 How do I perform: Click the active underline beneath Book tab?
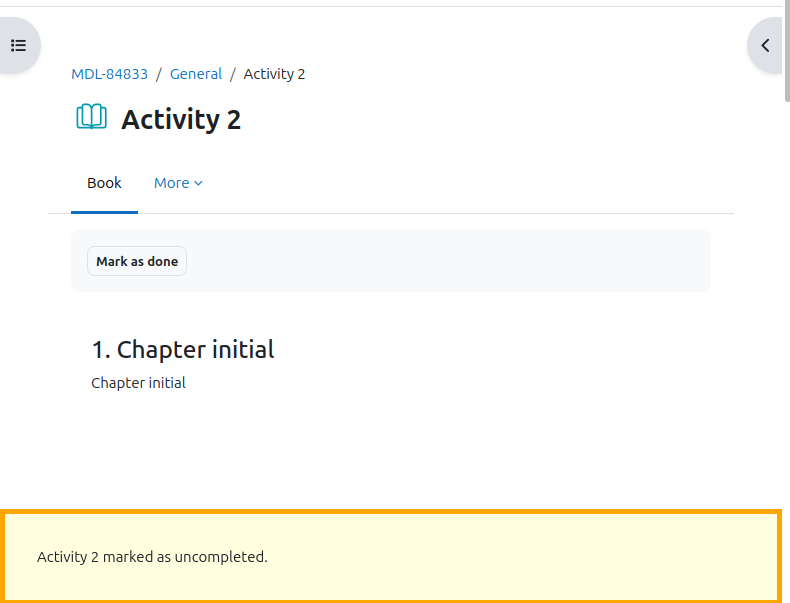click(x=104, y=212)
